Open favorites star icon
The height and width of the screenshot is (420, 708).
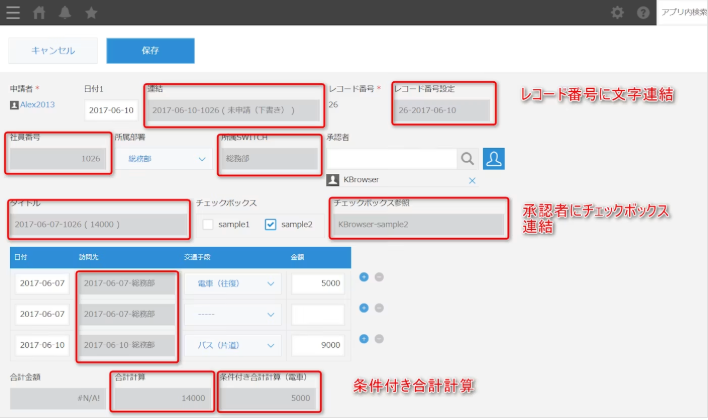click(91, 12)
